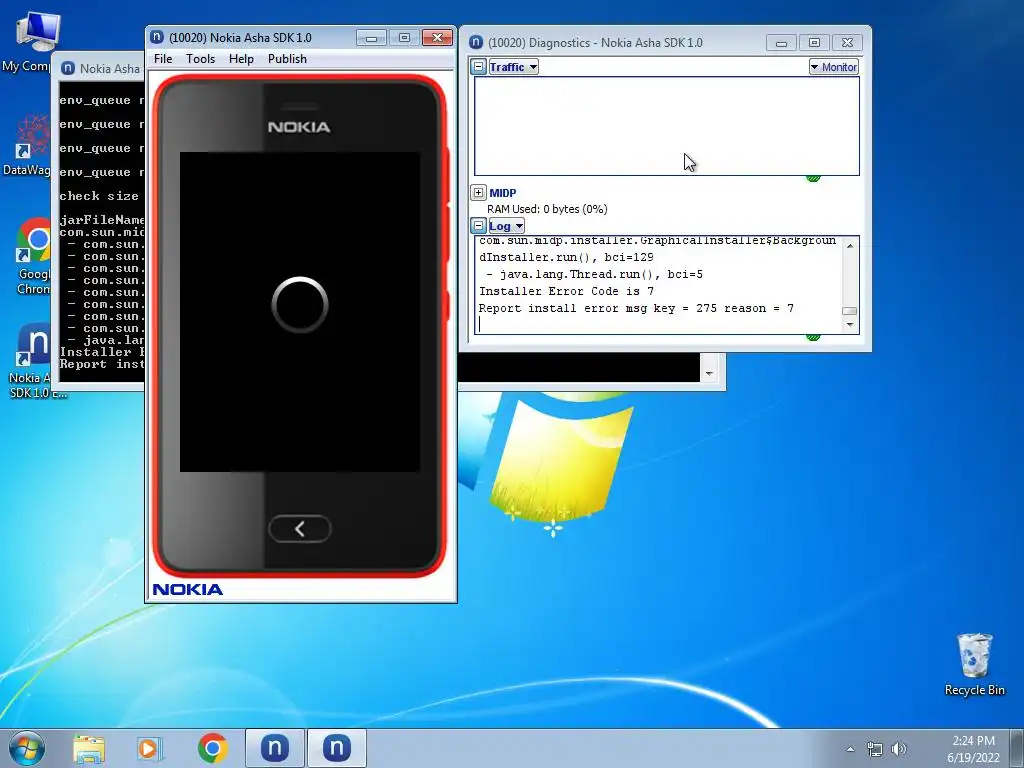
Task: Click the volume tray icon
Action: pyautogui.click(x=899, y=749)
